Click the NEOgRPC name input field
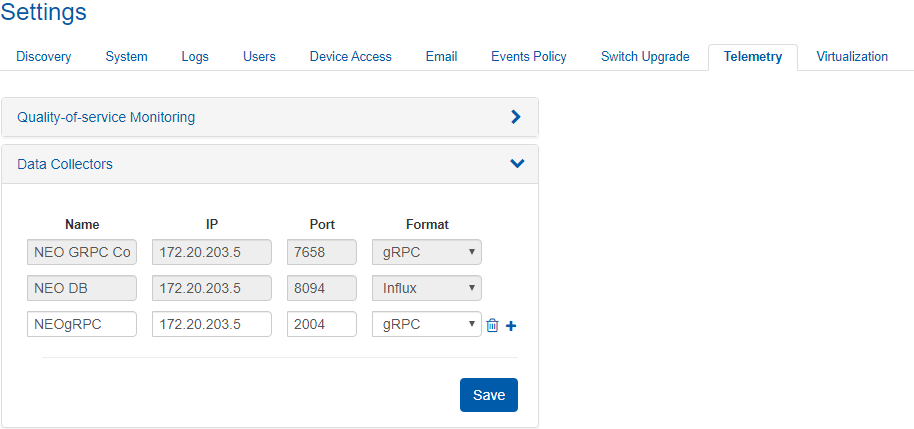Image resolution: width=914 pixels, height=429 pixels. (82, 324)
